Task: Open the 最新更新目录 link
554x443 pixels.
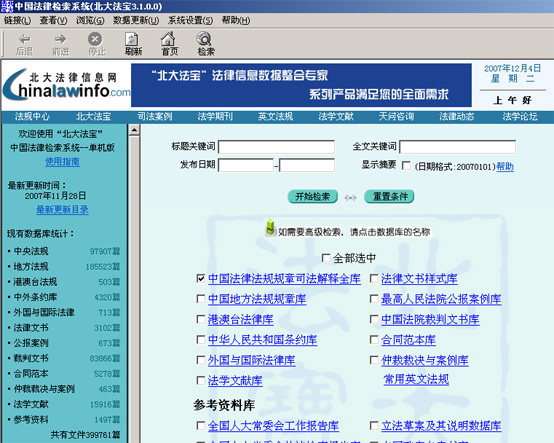Action: click(x=62, y=210)
